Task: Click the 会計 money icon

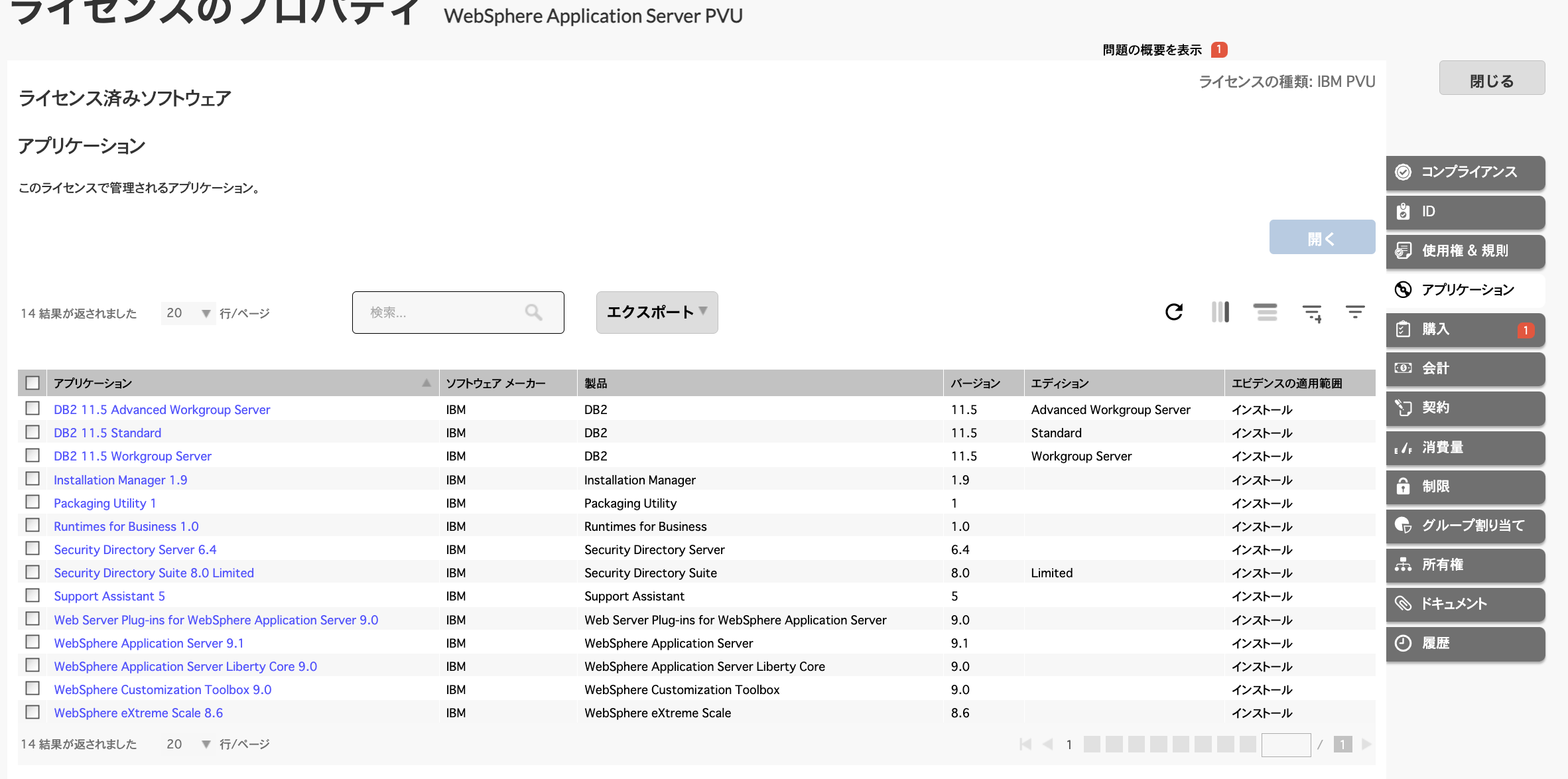Action: tap(1404, 368)
